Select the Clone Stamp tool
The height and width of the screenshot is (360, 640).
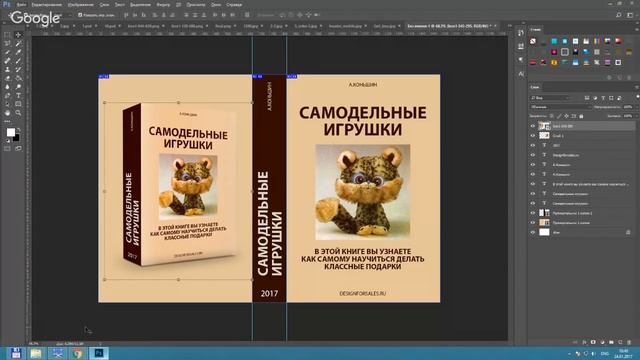(7, 70)
